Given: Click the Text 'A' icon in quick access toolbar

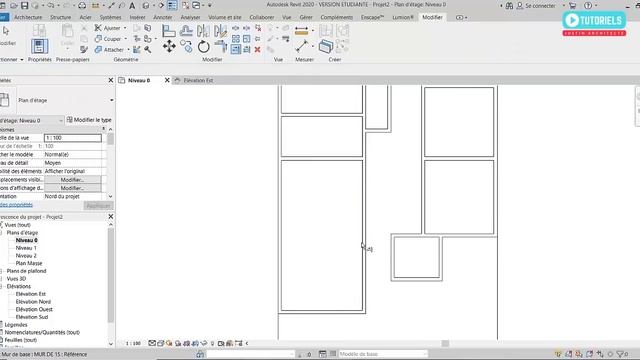Looking at the screenshot, I should coord(132,6).
